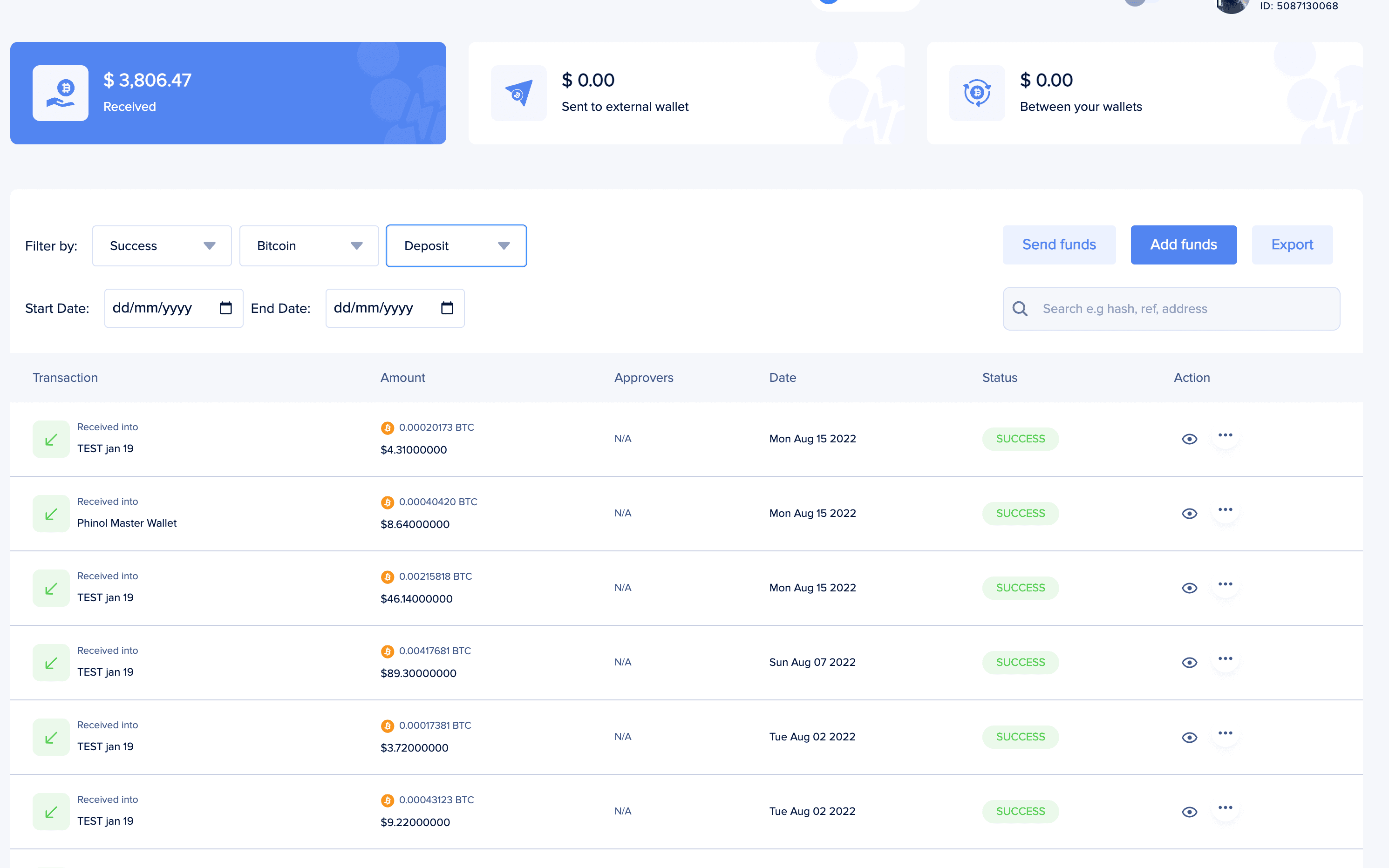Focus the Start Date input field

(x=173, y=308)
